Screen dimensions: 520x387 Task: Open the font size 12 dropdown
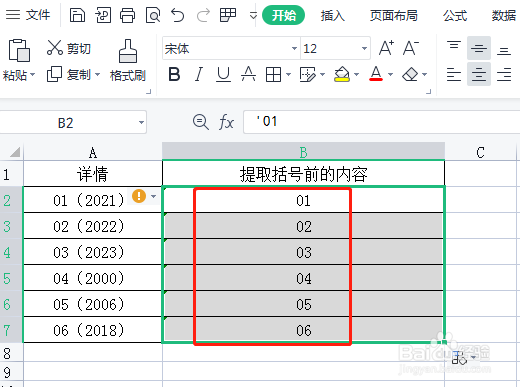click(364, 49)
